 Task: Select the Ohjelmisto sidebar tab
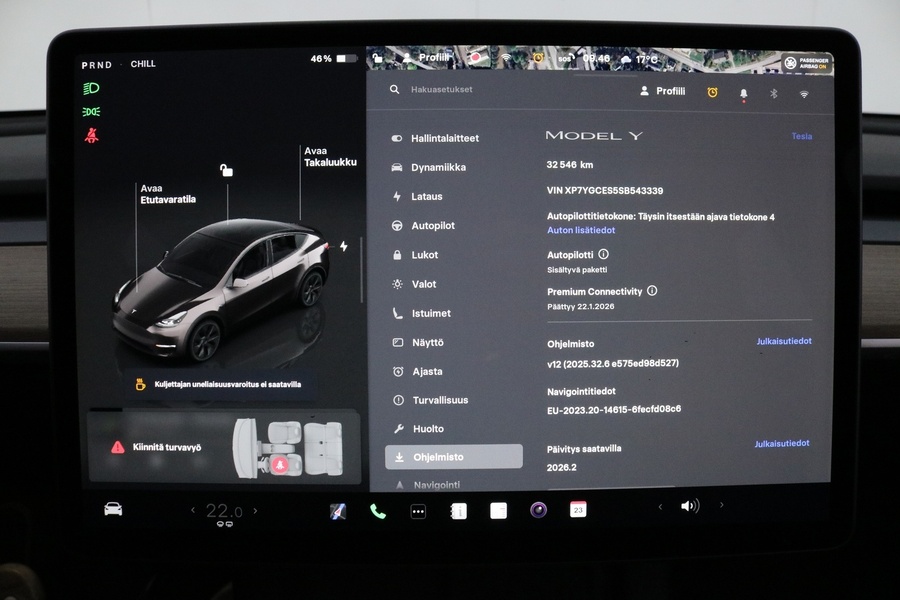pyautogui.click(x=453, y=456)
